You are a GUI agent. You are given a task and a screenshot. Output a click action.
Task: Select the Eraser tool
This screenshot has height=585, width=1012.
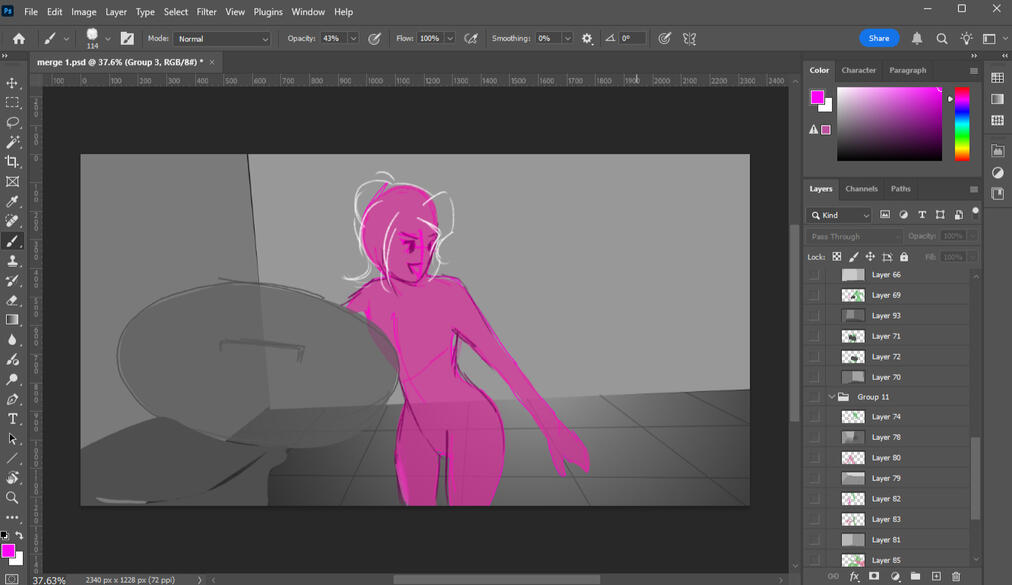click(x=13, y=300)
